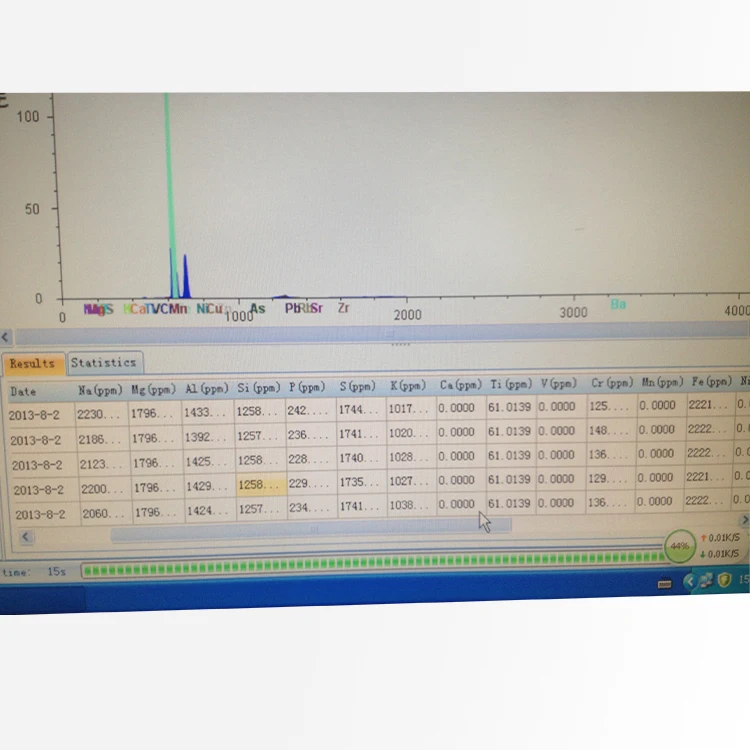This screenshot has height=750, width=750.
Task: Switch to the Statistics tab
Action: [105, 363]
